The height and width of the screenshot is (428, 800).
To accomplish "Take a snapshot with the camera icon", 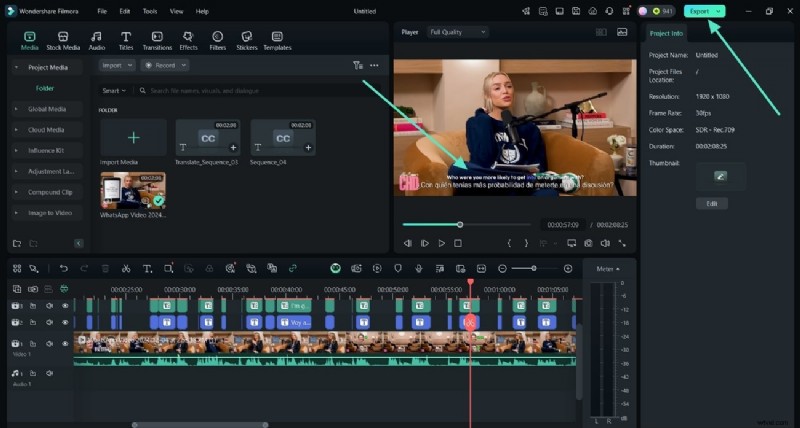I will 589,243.
